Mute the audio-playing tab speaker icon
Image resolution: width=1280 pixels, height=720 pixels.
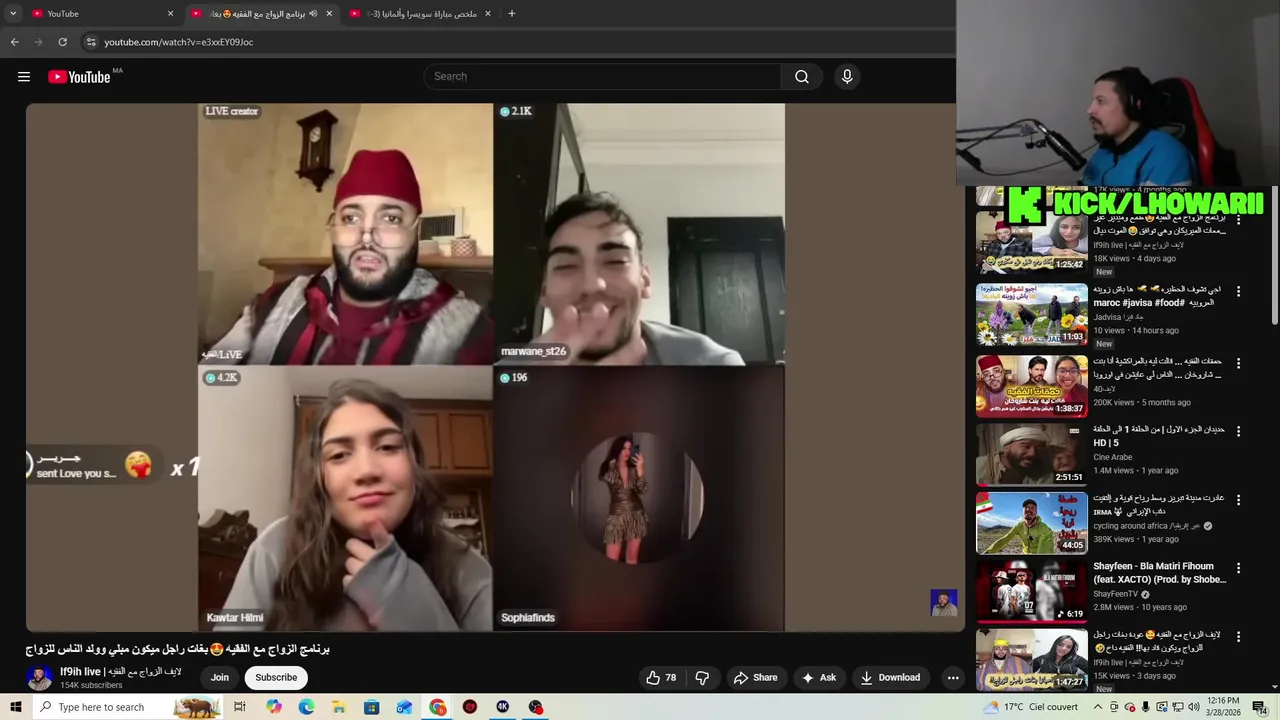pos(313,14)
